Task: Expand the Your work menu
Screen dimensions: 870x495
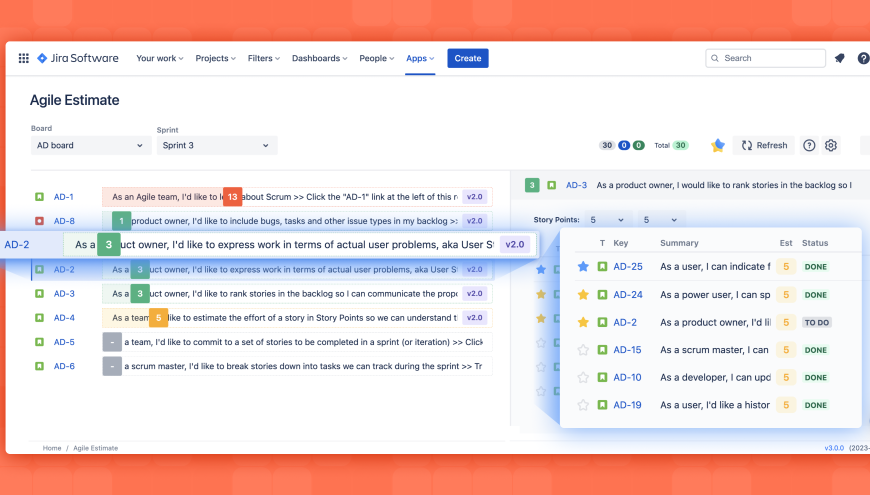Action: point(160,58)
